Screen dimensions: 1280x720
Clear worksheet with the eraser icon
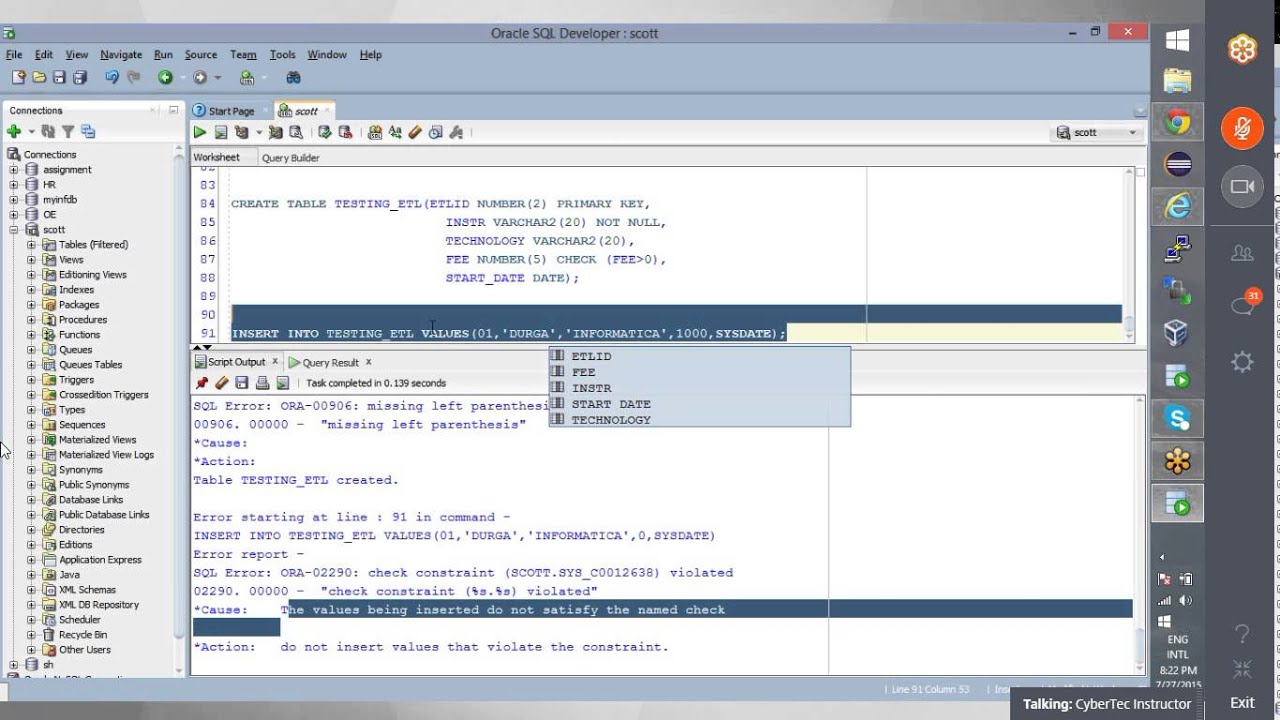[415, 132]
